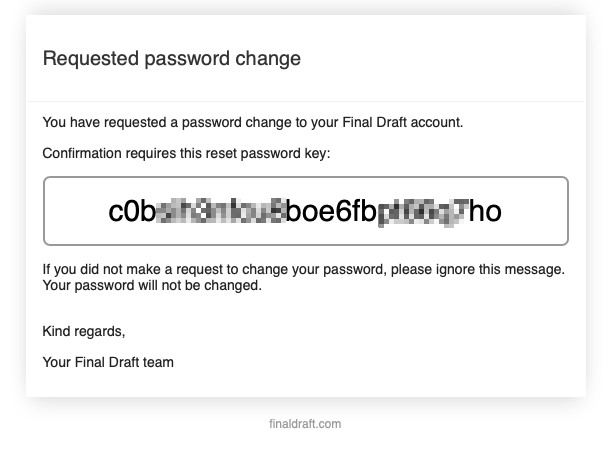Click "Your password will not be changed." line

tap(152, 285)
